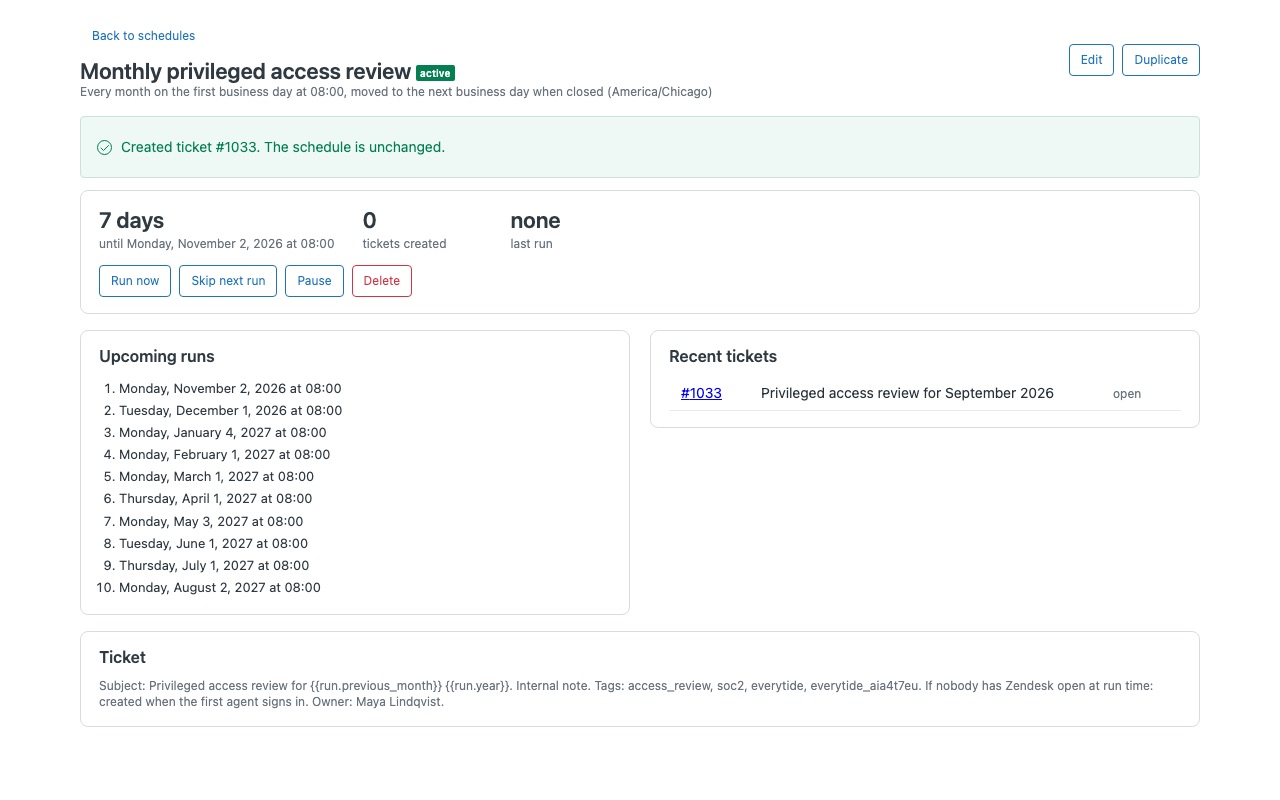Click the ticket template subject and tags text
This screenshot has height=800, width=1280.
[626, 694]
